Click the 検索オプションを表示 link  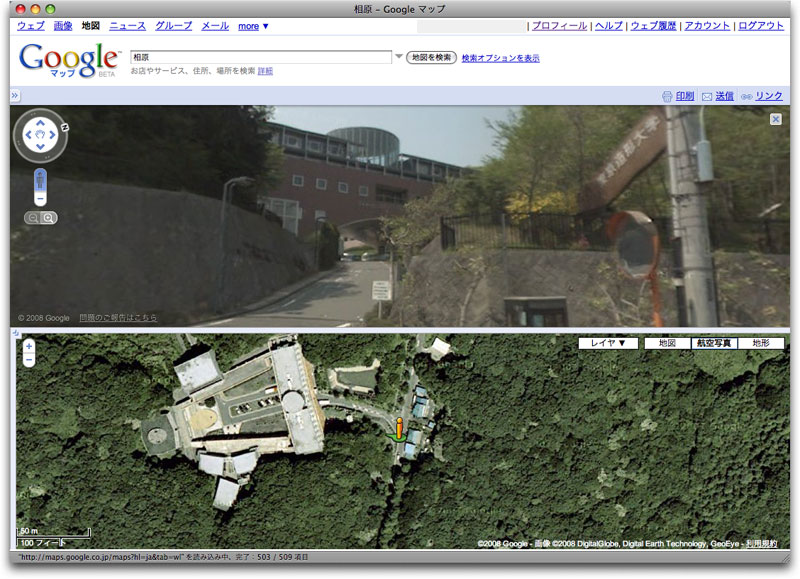pyautogui.click(x=501, y=58)
